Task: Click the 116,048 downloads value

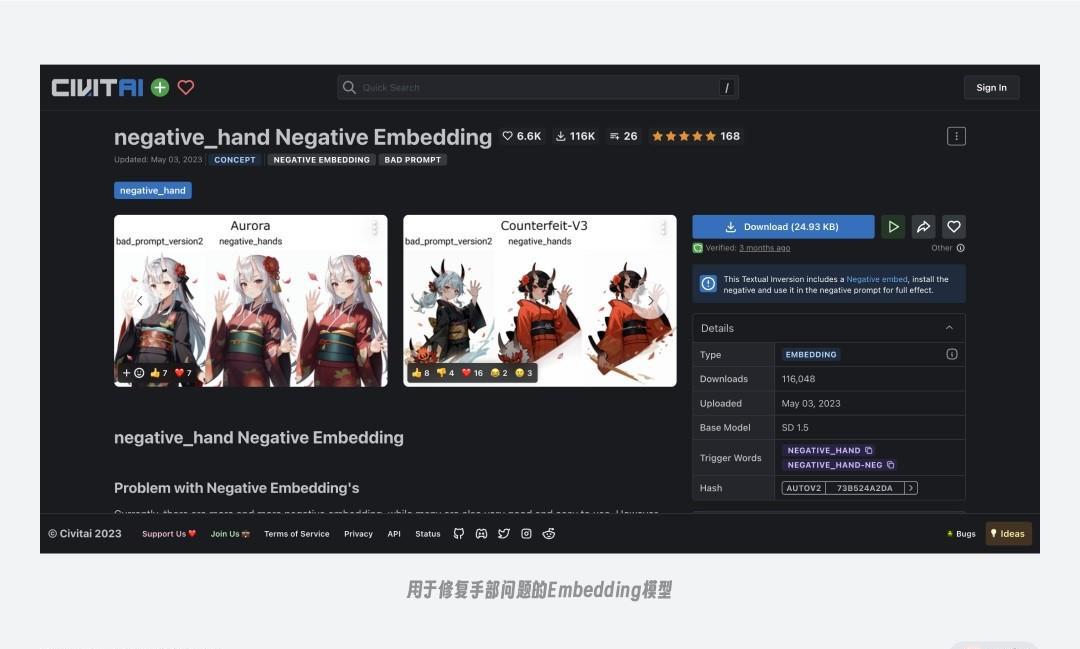Action: point(798,379)
